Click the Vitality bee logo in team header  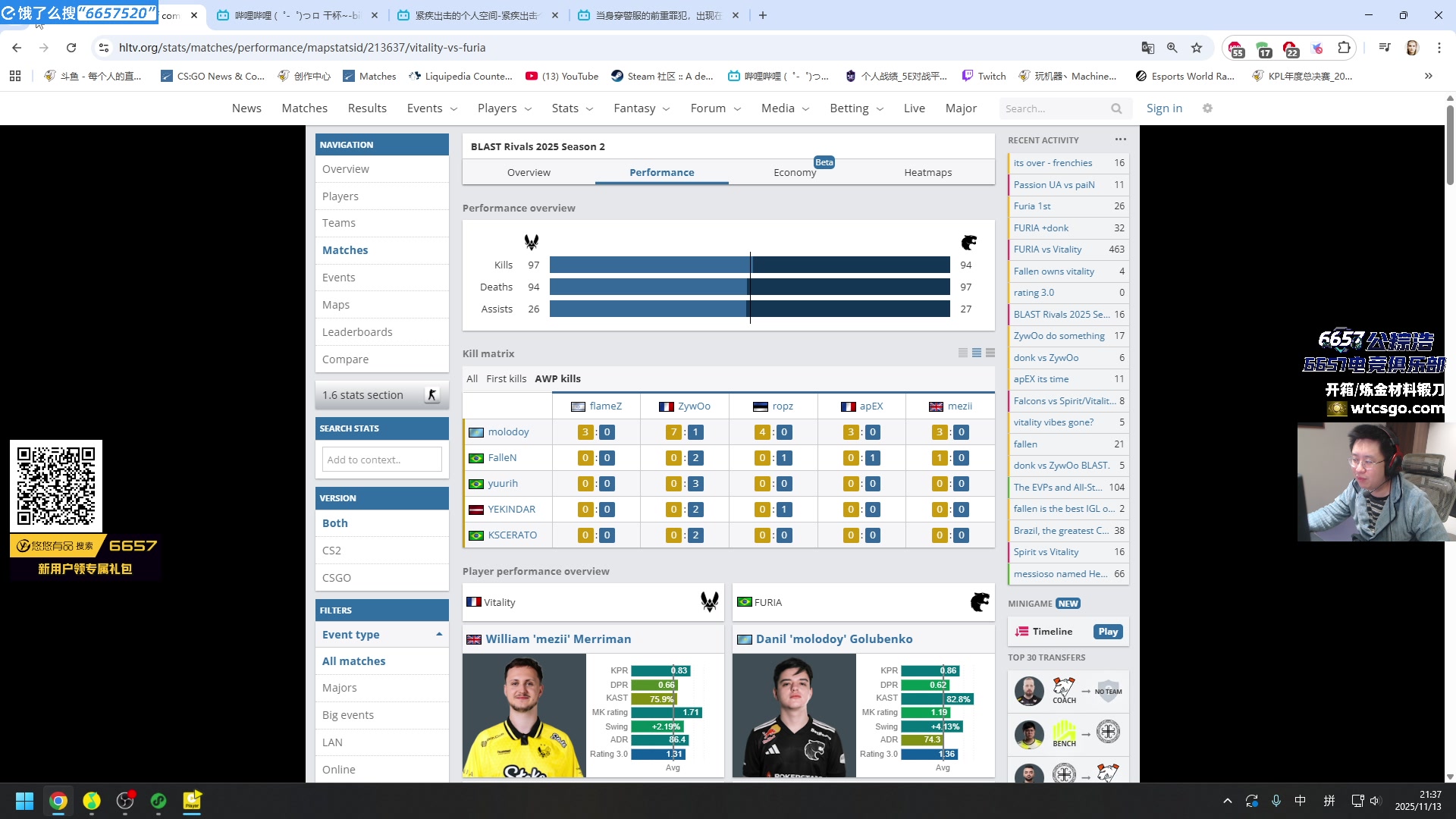pyautogui.click(x=709, y=602)
